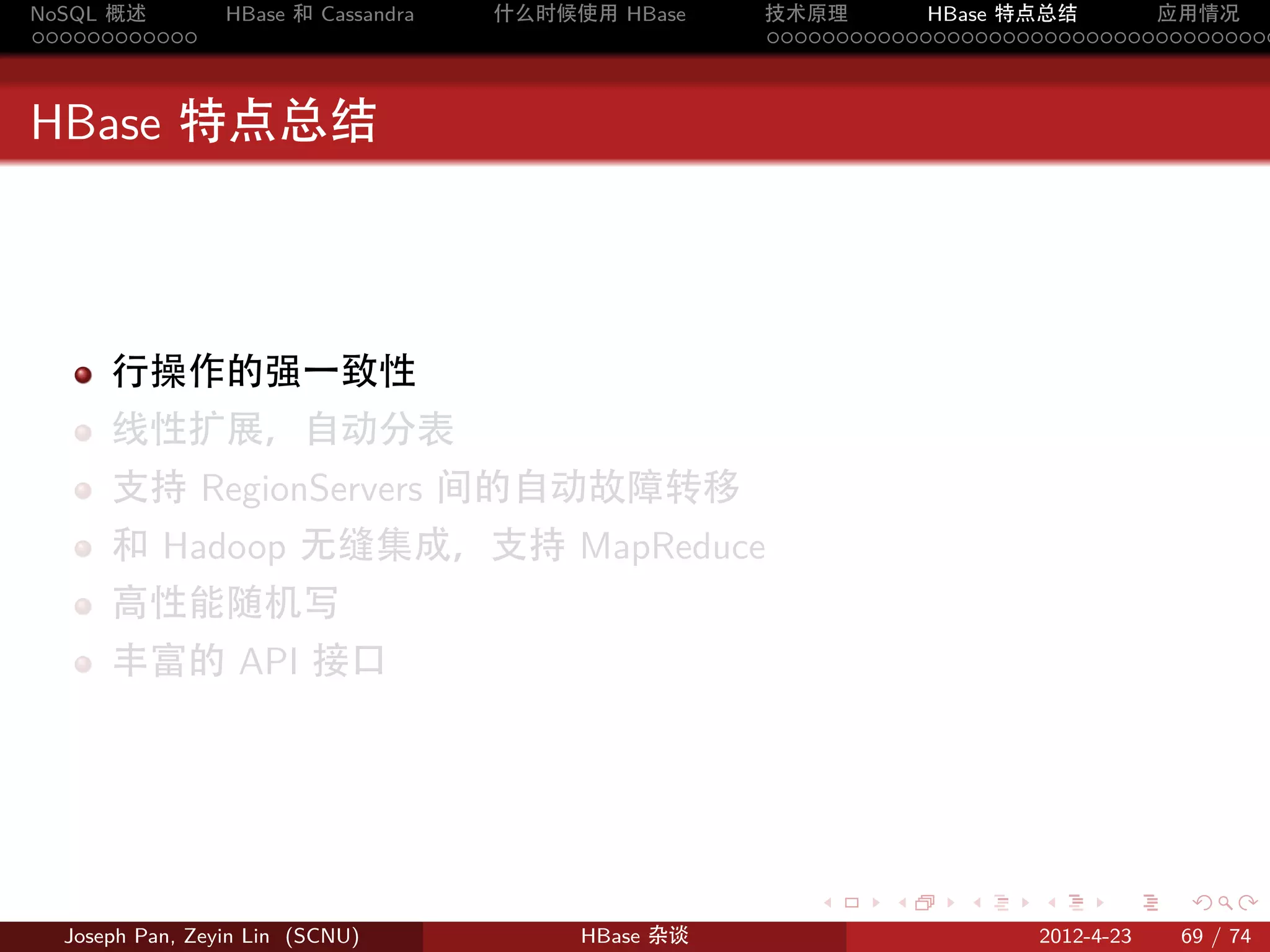
Task: Go to next section arrow
Action: [x=1099, y=903]
